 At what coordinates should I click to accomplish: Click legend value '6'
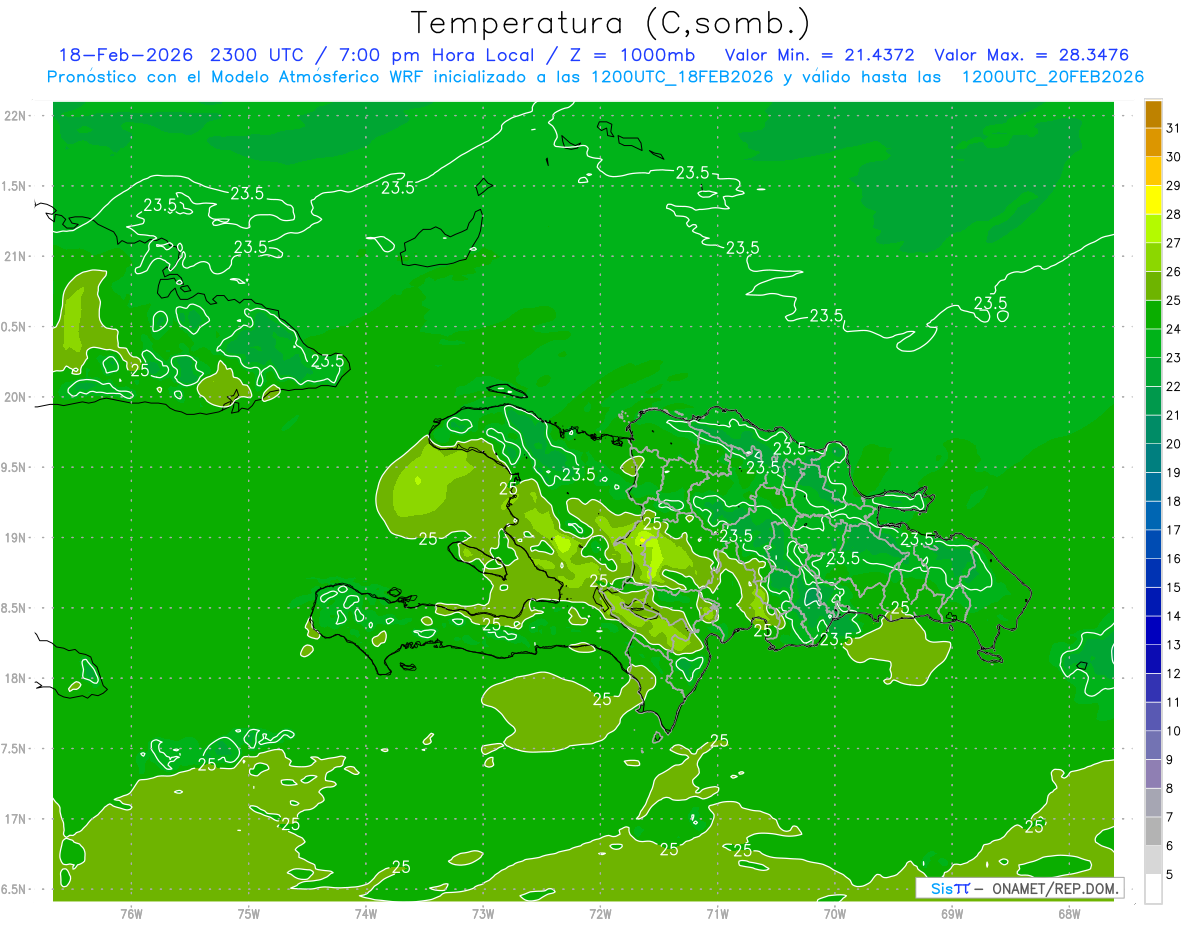tap(1170, 846)
